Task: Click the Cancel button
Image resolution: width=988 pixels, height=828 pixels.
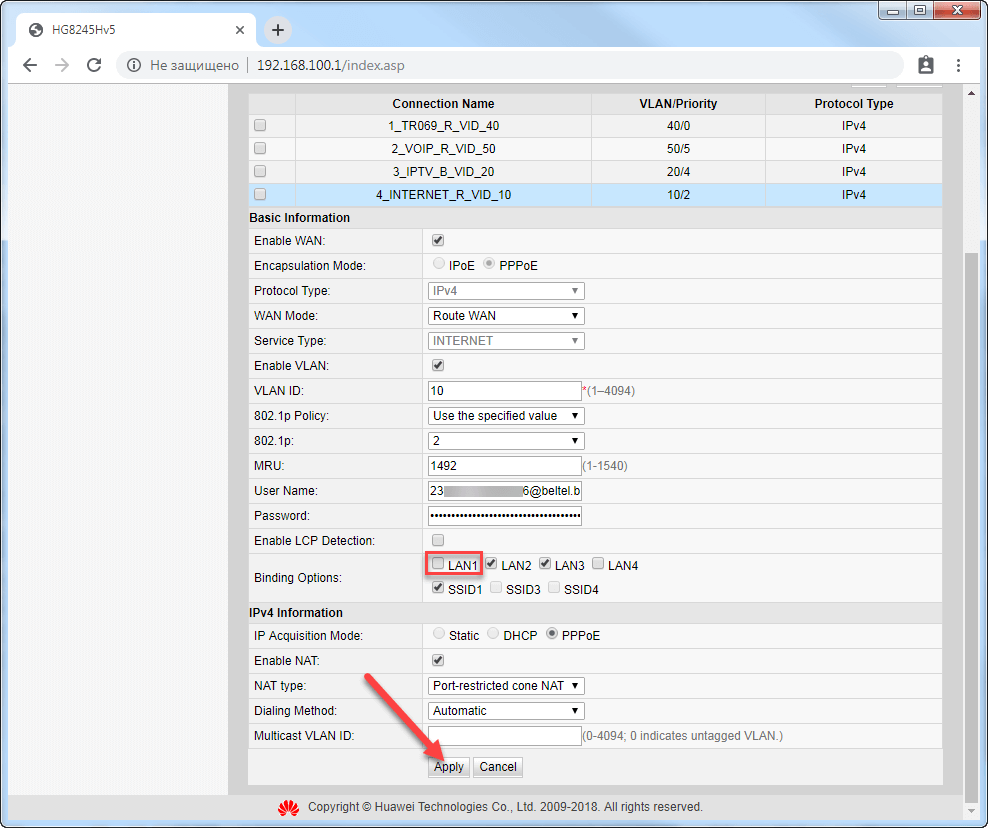Action: 498,767
